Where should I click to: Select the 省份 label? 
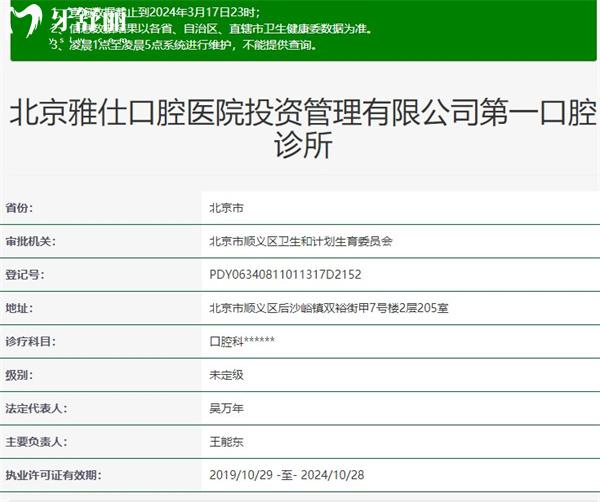coord(19,208)
